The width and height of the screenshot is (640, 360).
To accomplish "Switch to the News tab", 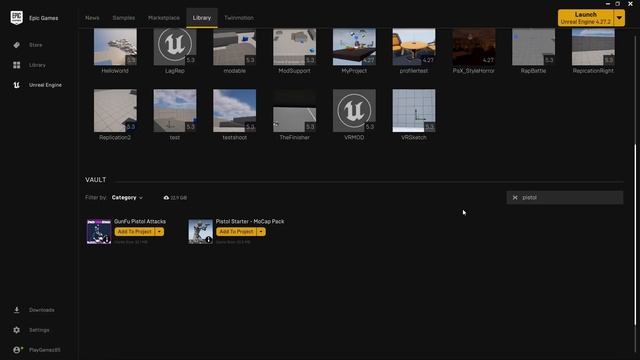I will point(92,18).
